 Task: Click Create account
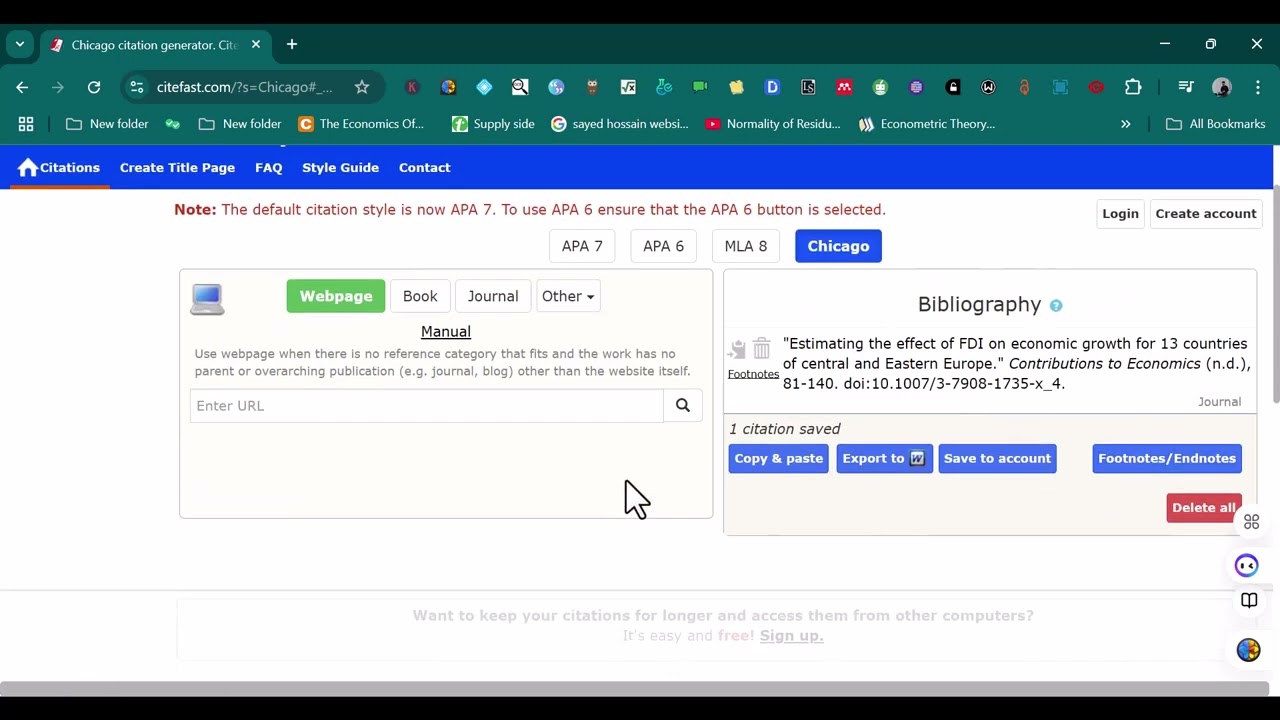(x=1206, y=214)
